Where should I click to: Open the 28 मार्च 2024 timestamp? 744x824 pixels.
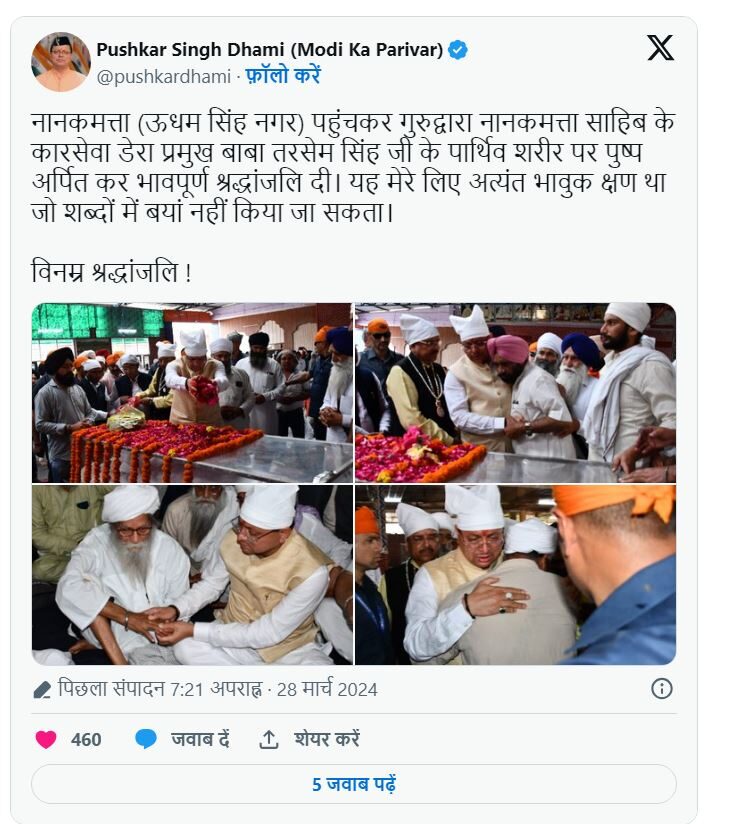(x=327, y=689)
